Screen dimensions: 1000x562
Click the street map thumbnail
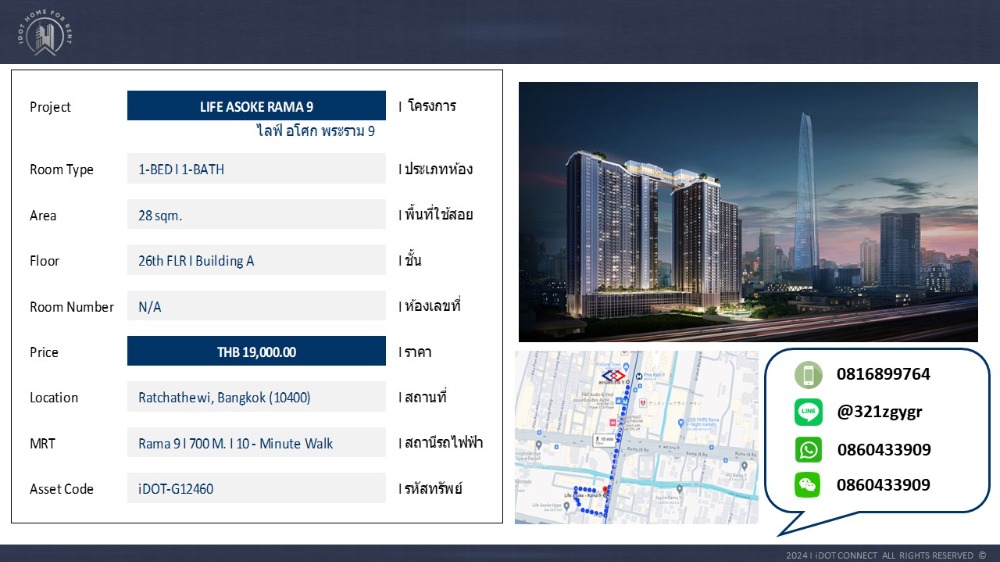click(x=636, y=437)
